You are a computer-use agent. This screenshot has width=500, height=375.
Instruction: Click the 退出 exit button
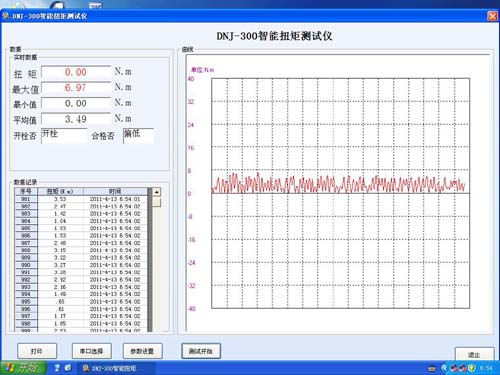474,354
